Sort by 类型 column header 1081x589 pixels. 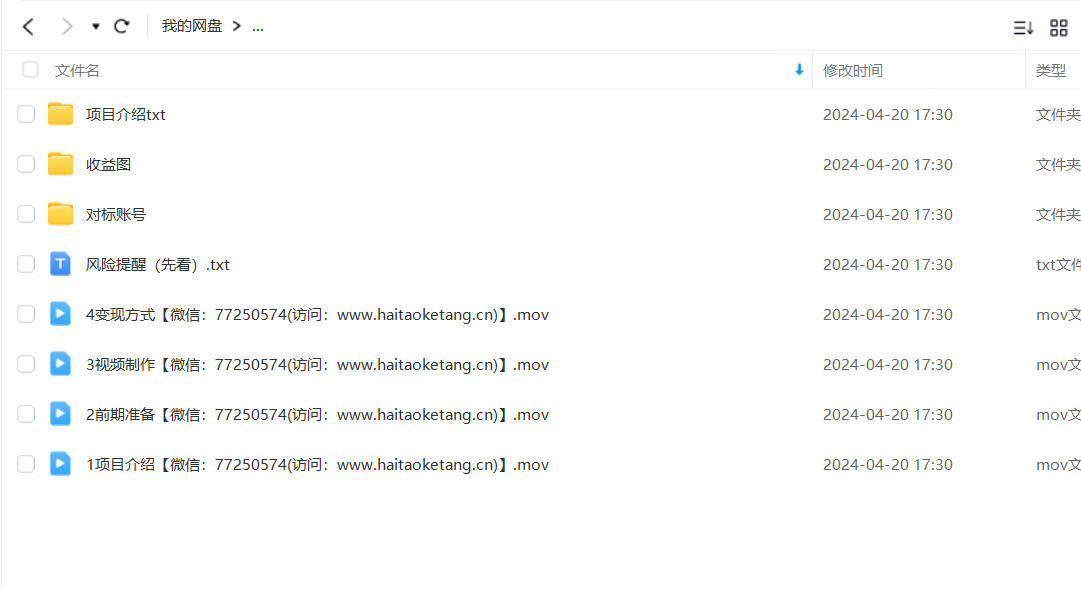pyautogui.click(x=1051, y=70)
